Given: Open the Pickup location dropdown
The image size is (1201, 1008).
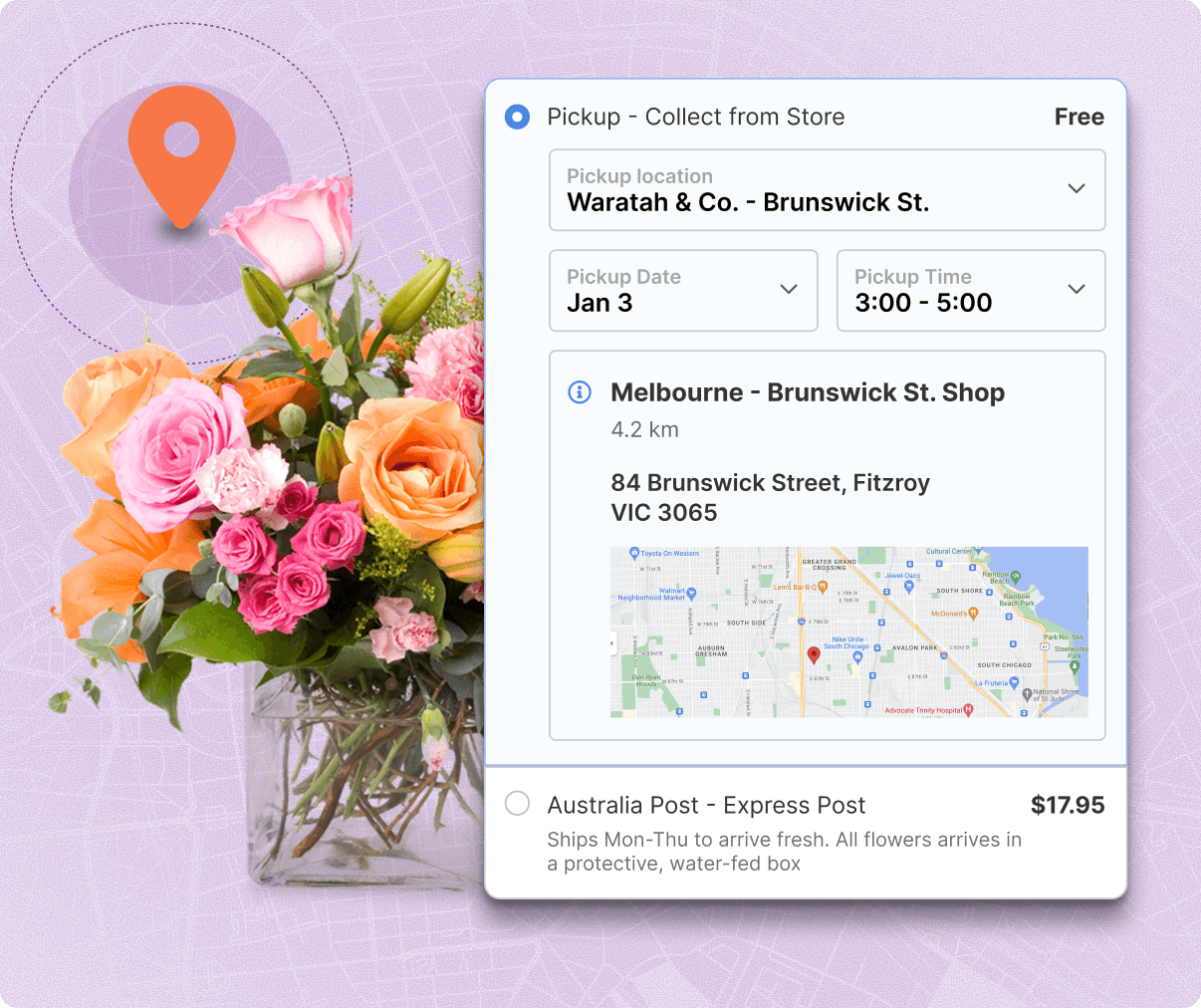Looking at the screenshot, I should coord(828,190).
